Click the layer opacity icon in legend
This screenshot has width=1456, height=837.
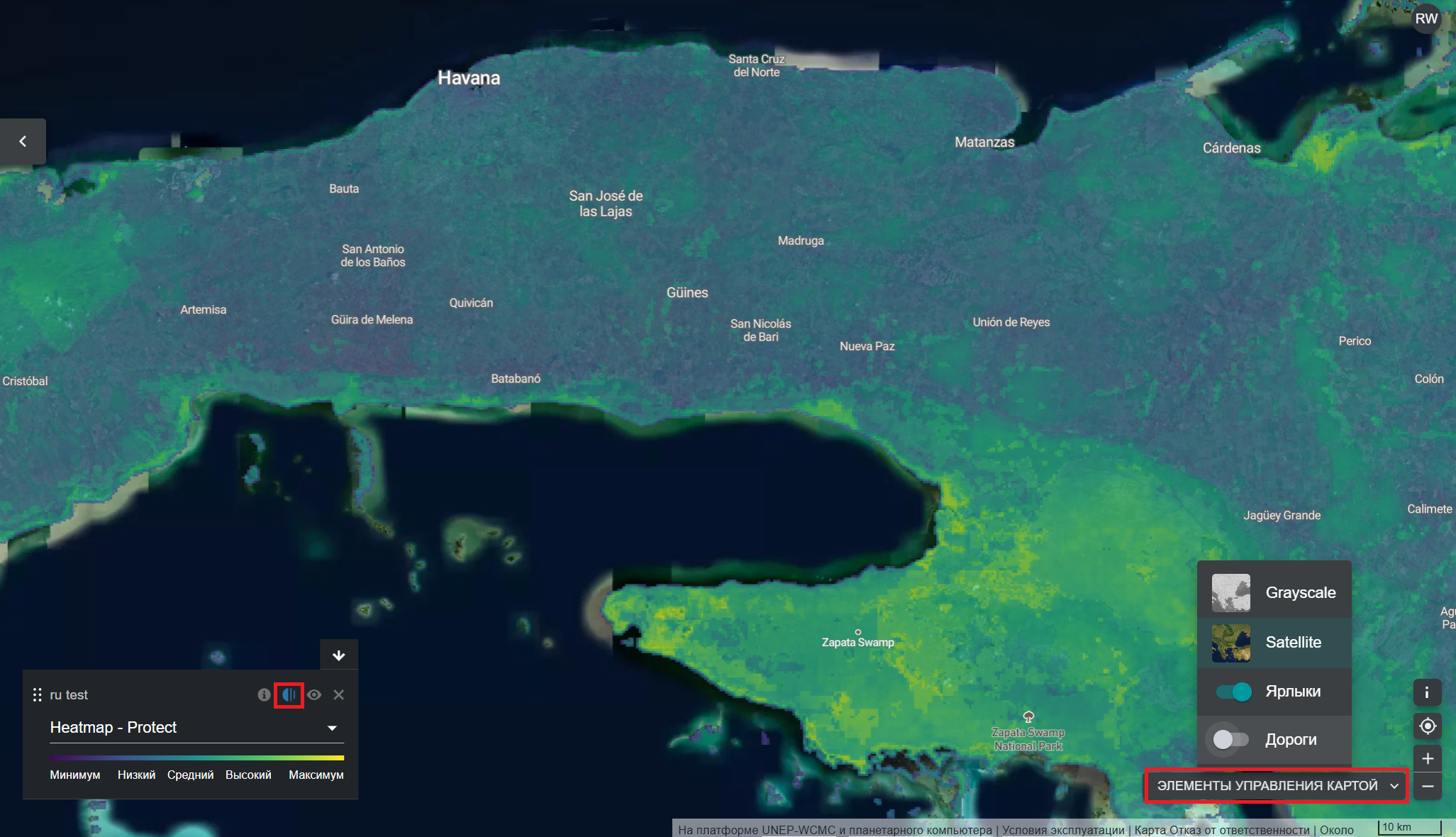coord(289,695)
